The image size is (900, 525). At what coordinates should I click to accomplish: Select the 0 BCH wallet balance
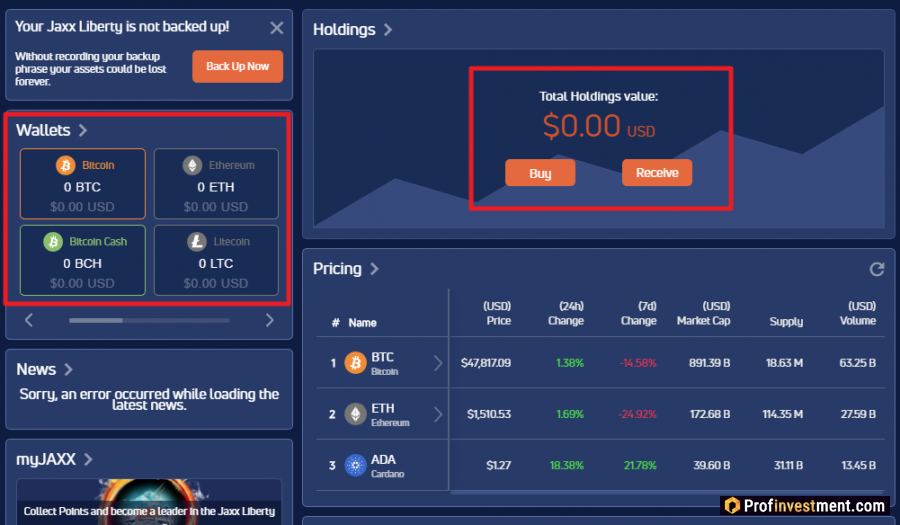82,263
